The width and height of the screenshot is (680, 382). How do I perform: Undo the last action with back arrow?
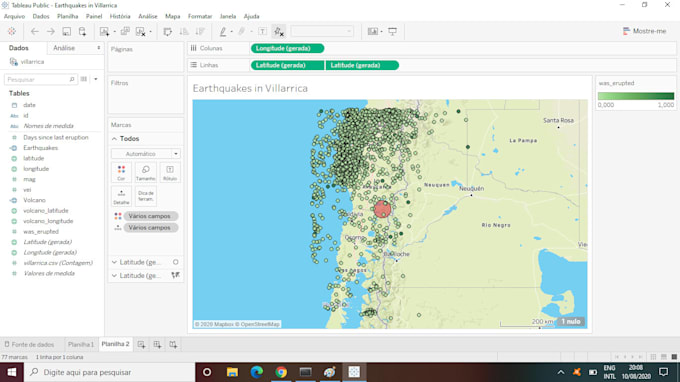[35, 31]
